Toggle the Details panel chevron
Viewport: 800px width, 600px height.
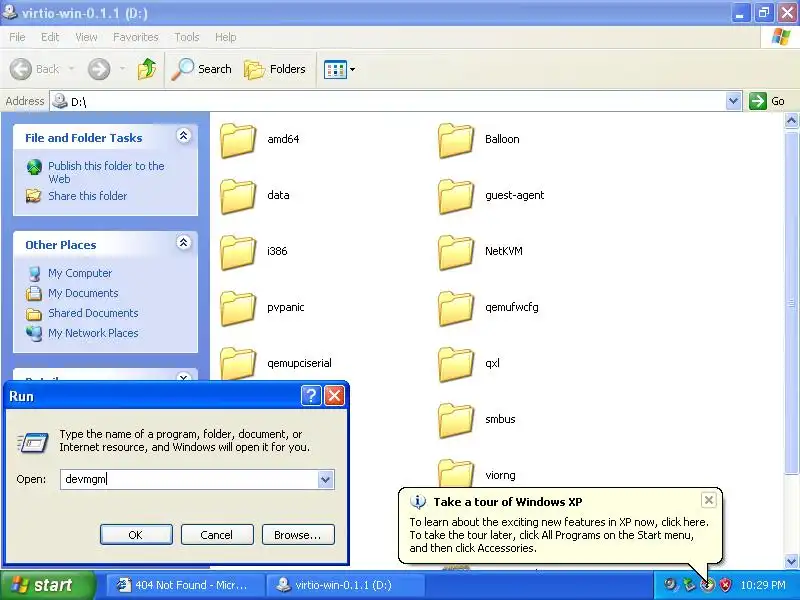pyautogui.click(x=184, y=377)
